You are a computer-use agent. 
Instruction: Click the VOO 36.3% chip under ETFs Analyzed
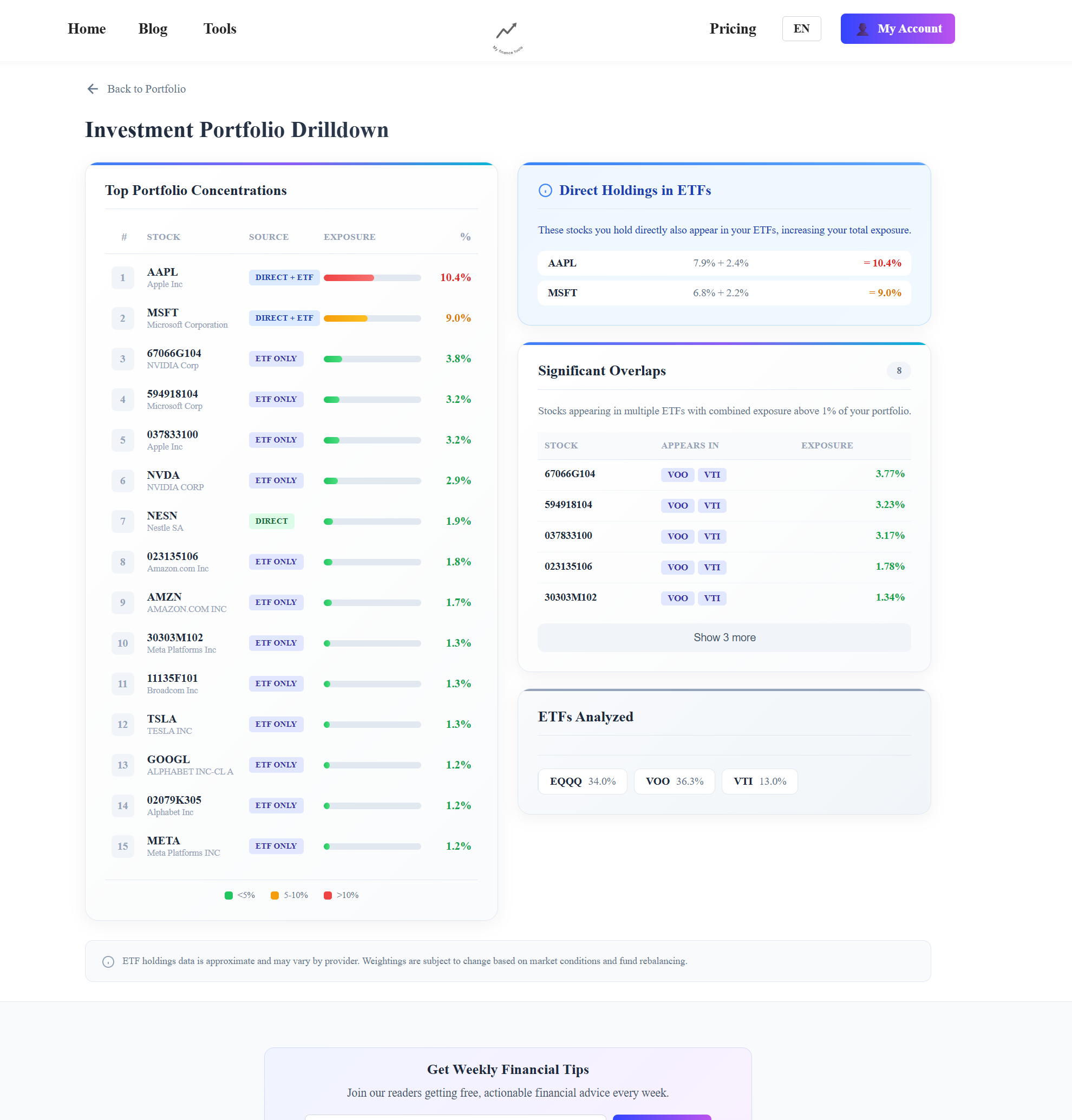click(674, 781)
